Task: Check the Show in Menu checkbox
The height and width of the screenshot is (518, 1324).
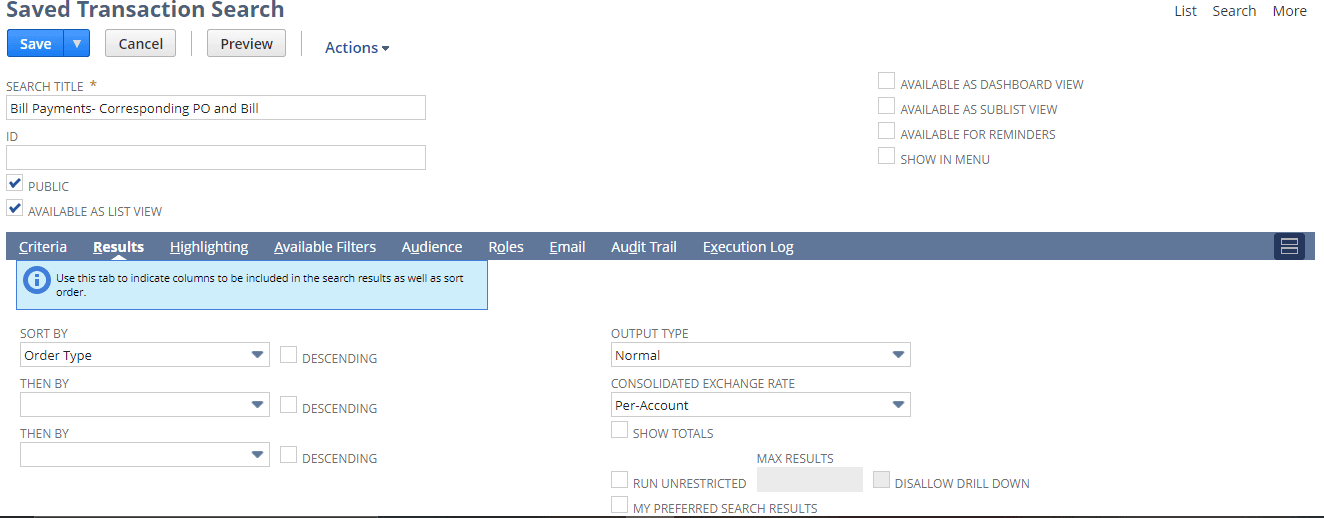Action: pos(886,156)
